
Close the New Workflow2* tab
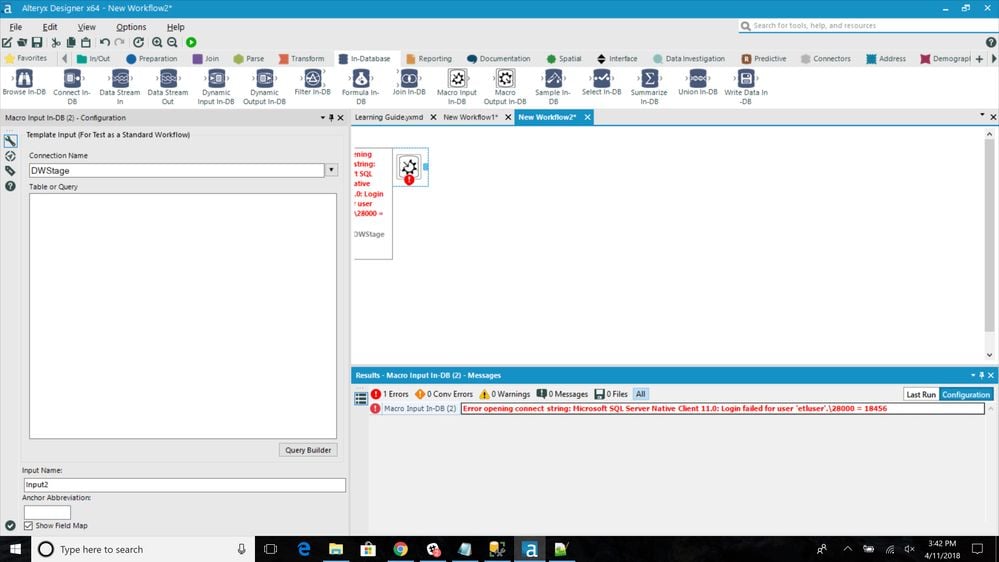click(x=587, y=117)
